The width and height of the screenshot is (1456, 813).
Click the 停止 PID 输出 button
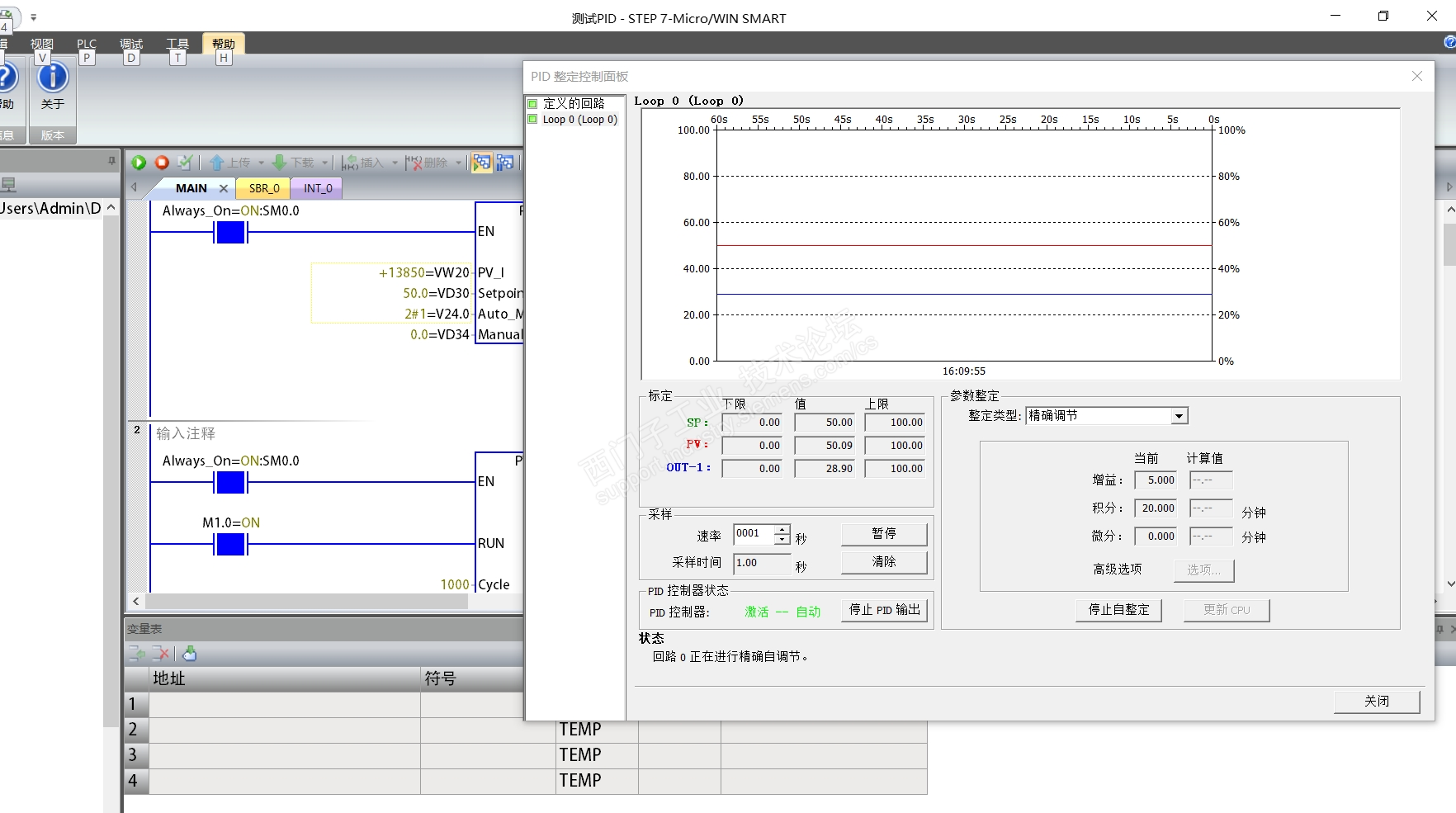(x=884, y=610)
